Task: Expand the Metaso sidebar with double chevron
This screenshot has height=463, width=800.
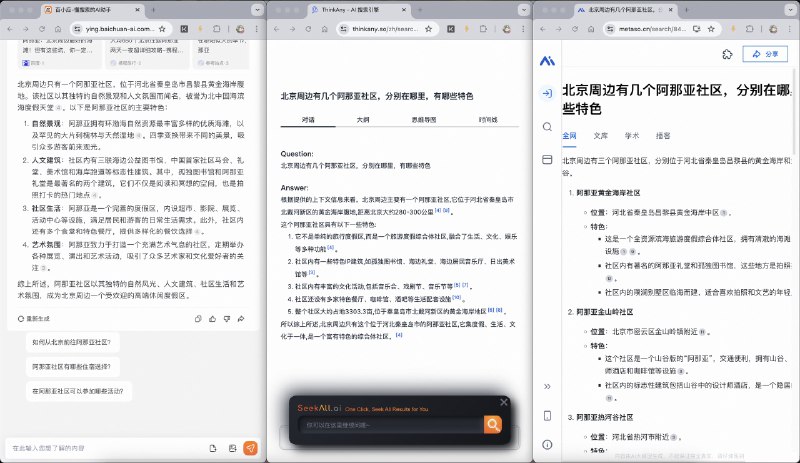Action: coord(547,386)
